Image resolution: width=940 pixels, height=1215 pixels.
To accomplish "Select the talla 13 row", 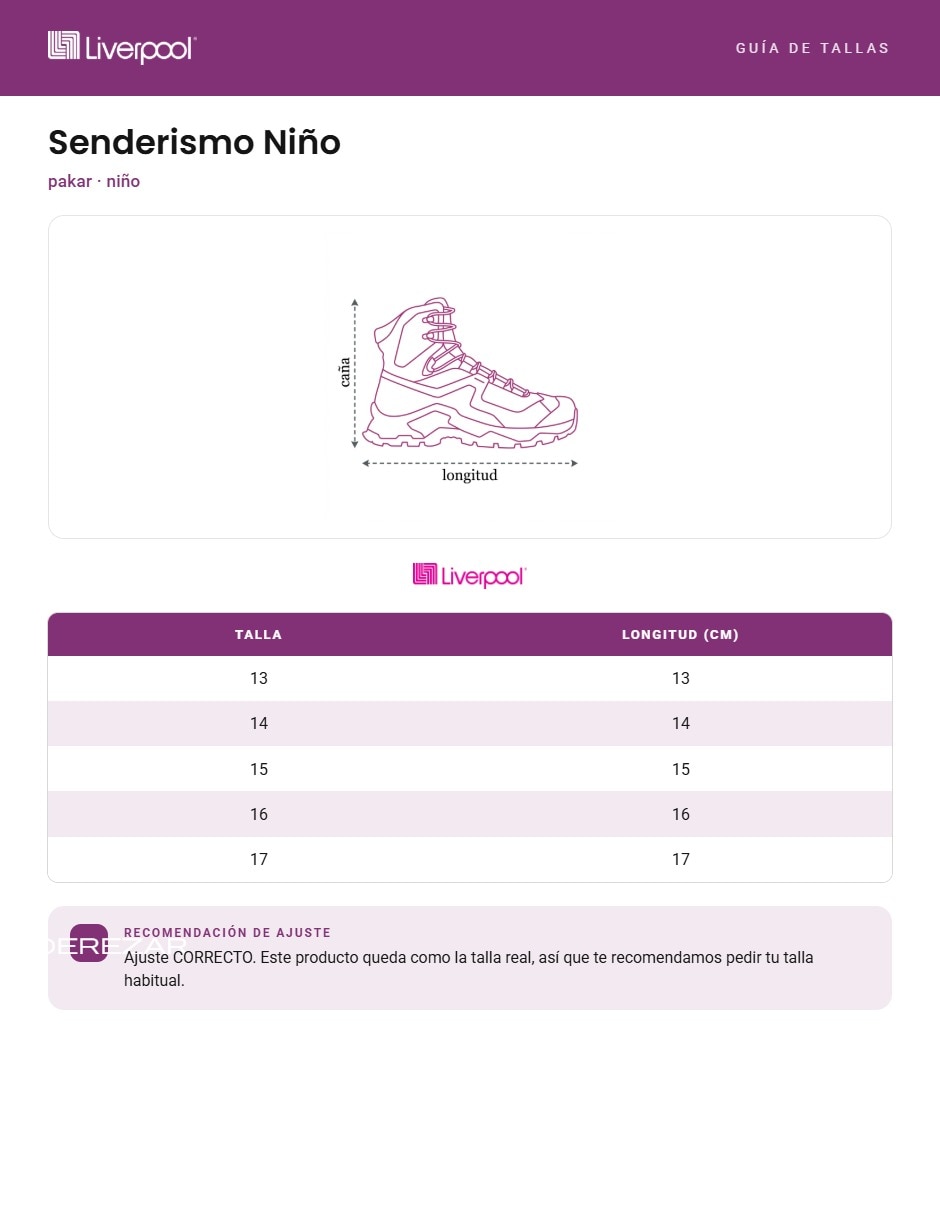I will [470, 678].
